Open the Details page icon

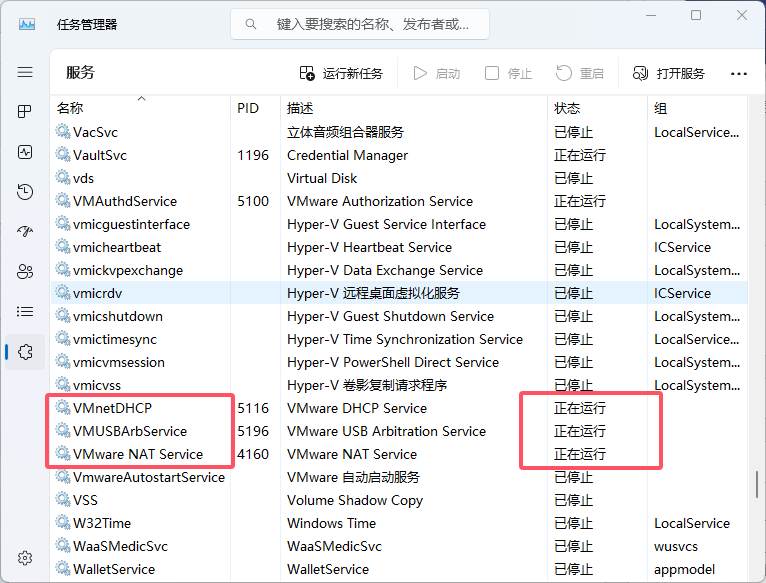[x=25, y=311]
